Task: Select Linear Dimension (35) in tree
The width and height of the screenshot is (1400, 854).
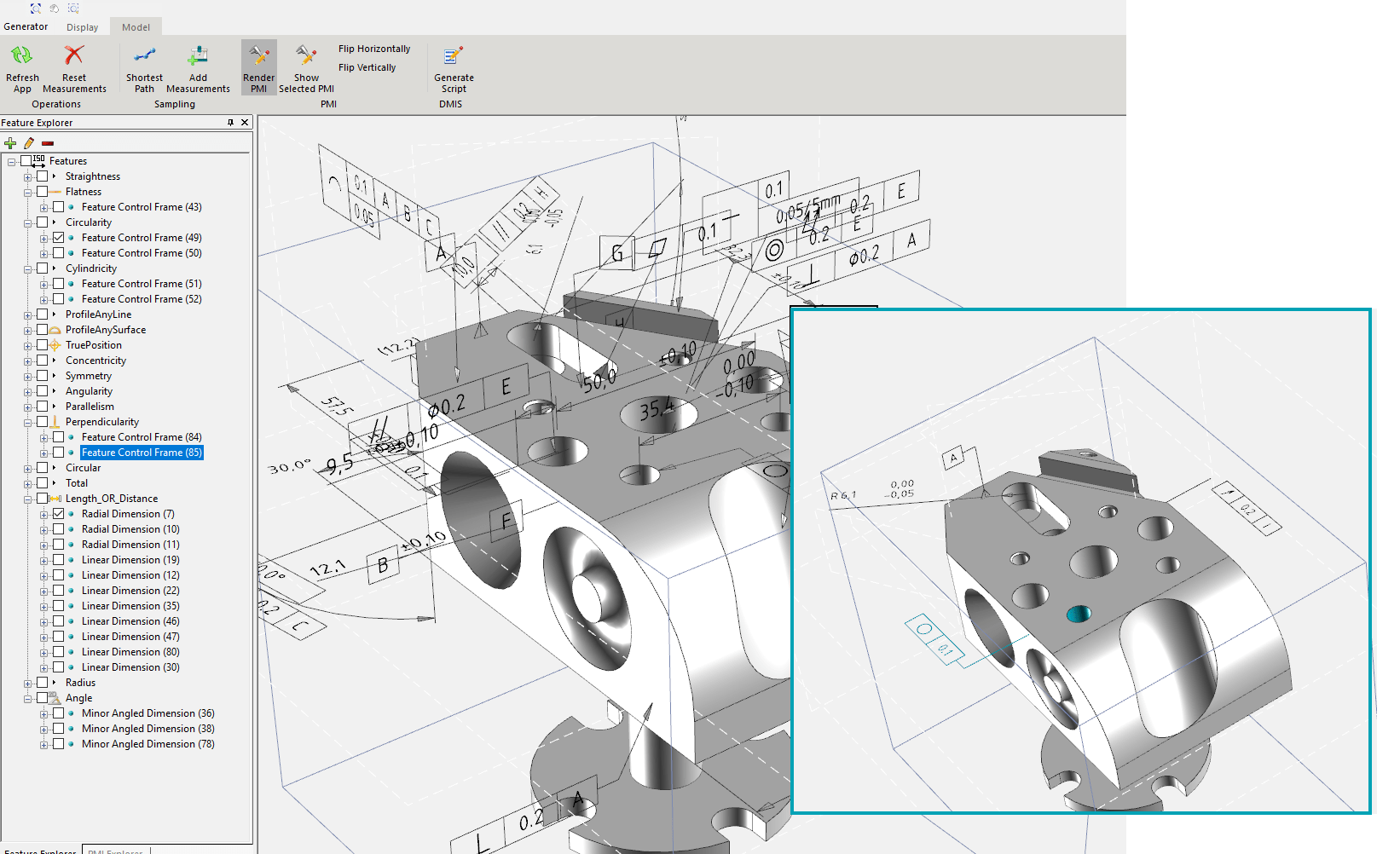Action: click(130, 606)
